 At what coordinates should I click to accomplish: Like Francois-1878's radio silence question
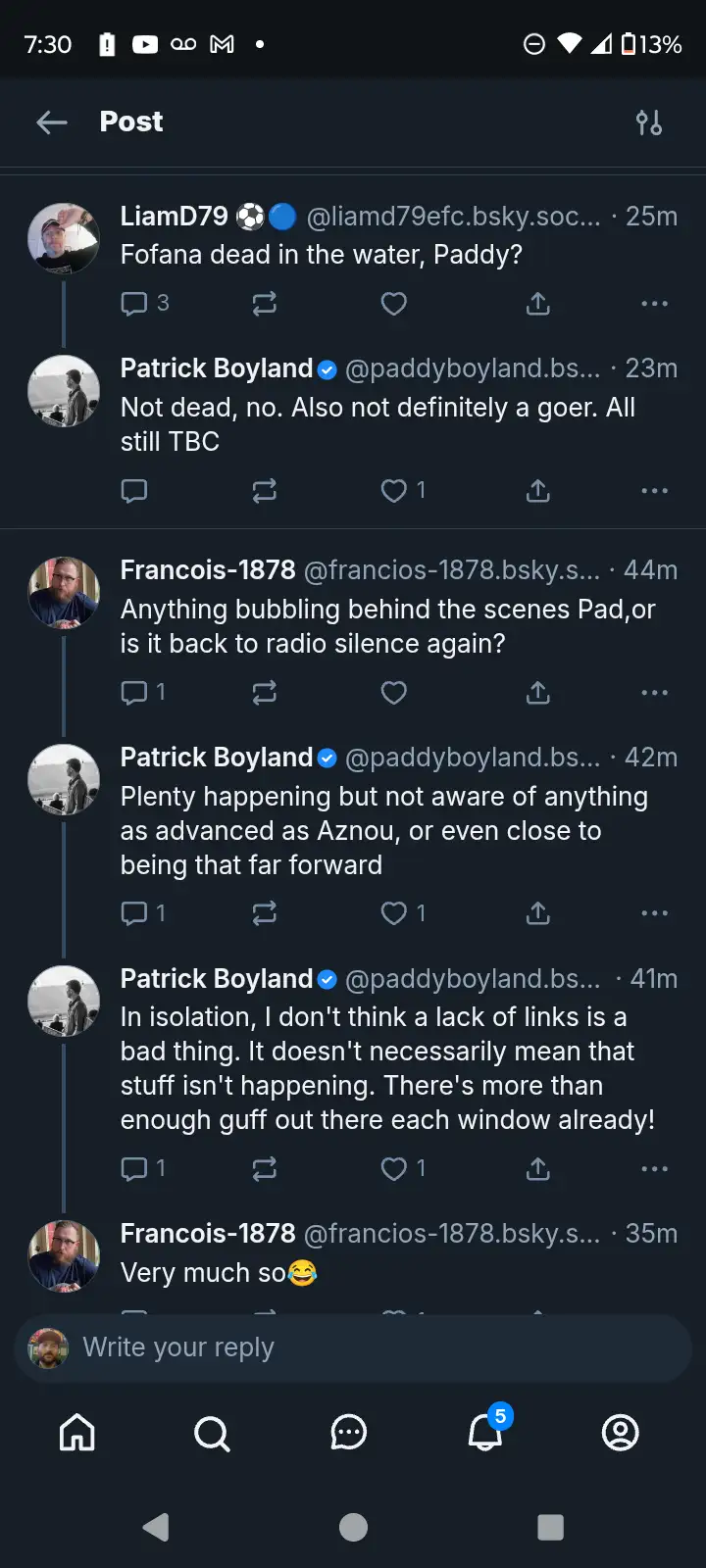coord(394,693)
